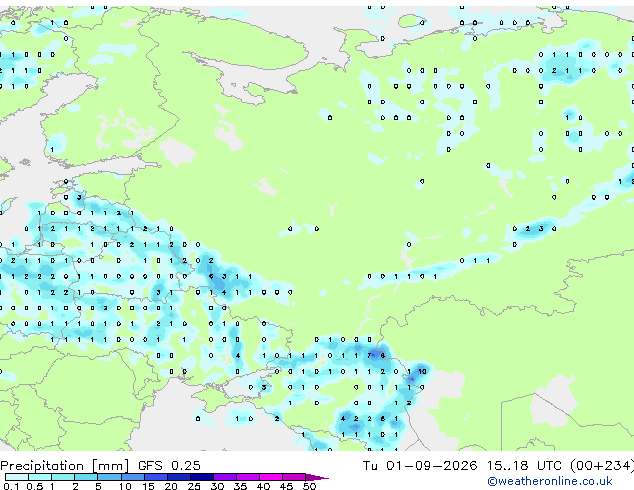Click the 'Tu 01-09-2026' date text
The height and width of the screenshot is (490, 634).
tap(420, 466)
